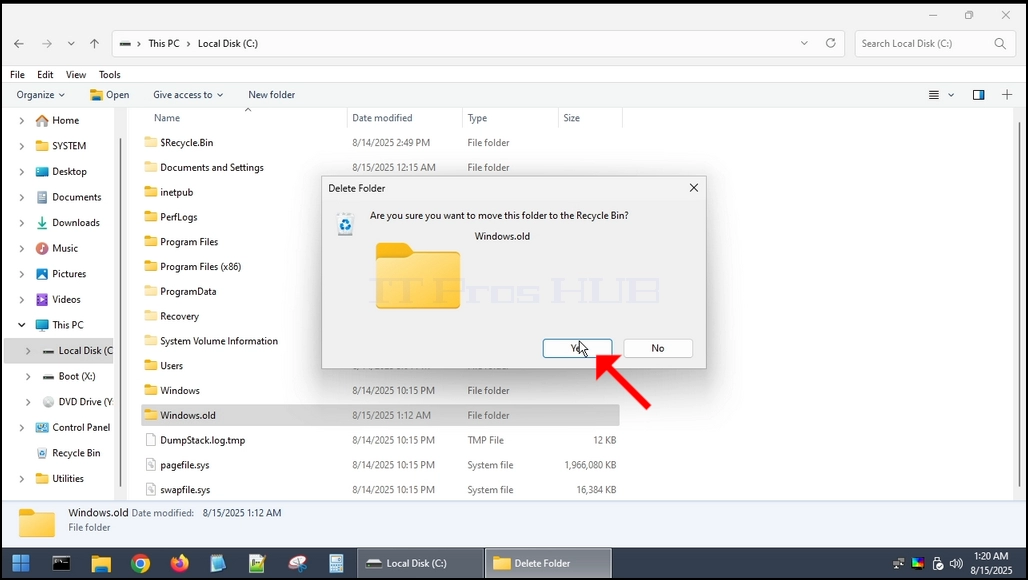1028x580 pixels.
Task: Click the volume icon in tray
Action: point(957,564)
